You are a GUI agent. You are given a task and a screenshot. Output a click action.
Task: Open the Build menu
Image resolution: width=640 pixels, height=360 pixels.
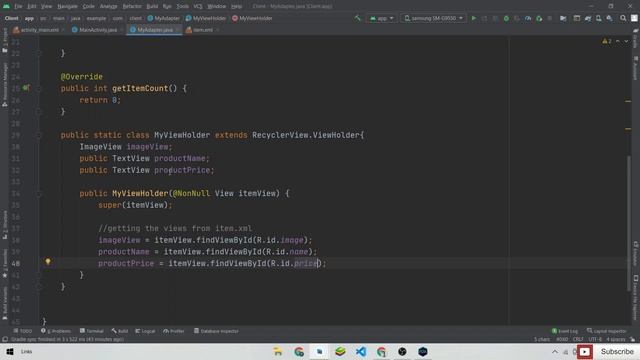point(152,6)
